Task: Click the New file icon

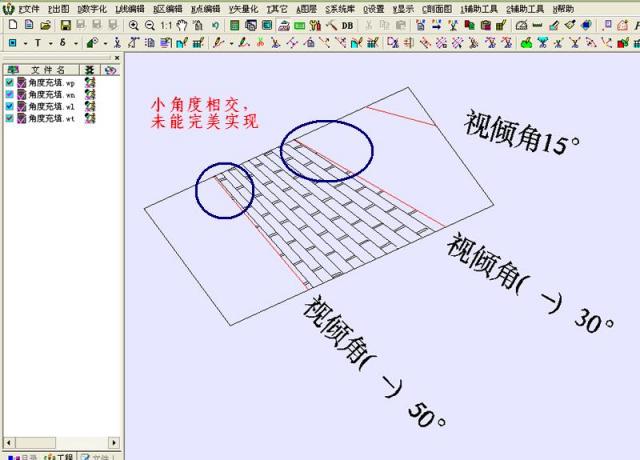Action: [x=13, y=25]
